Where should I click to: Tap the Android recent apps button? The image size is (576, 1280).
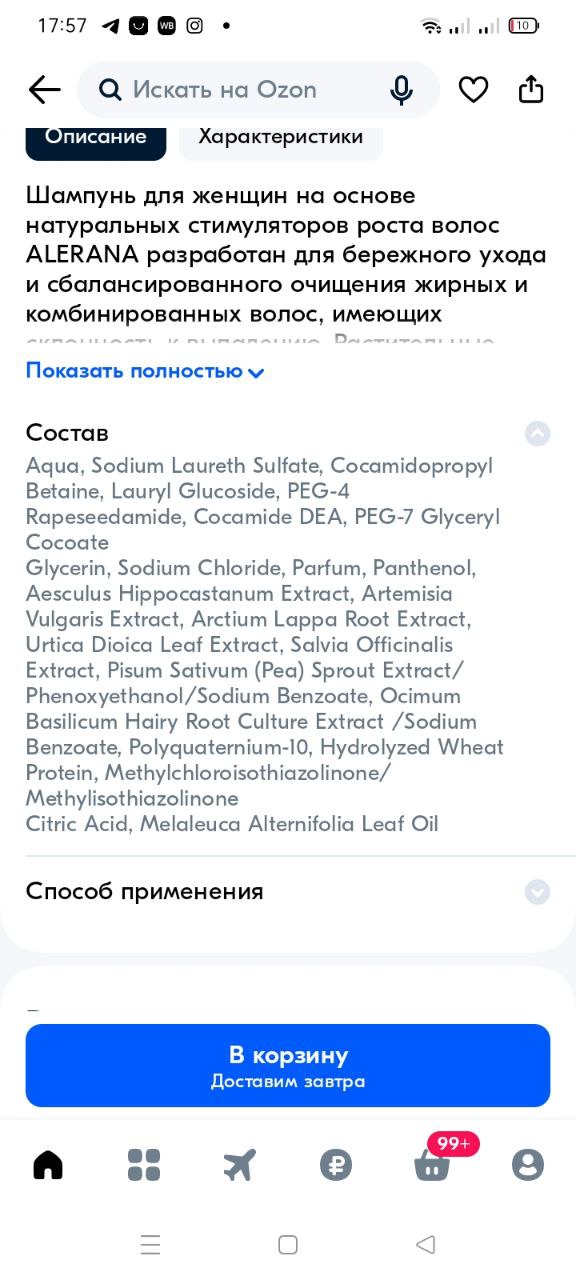point(151,1244)
